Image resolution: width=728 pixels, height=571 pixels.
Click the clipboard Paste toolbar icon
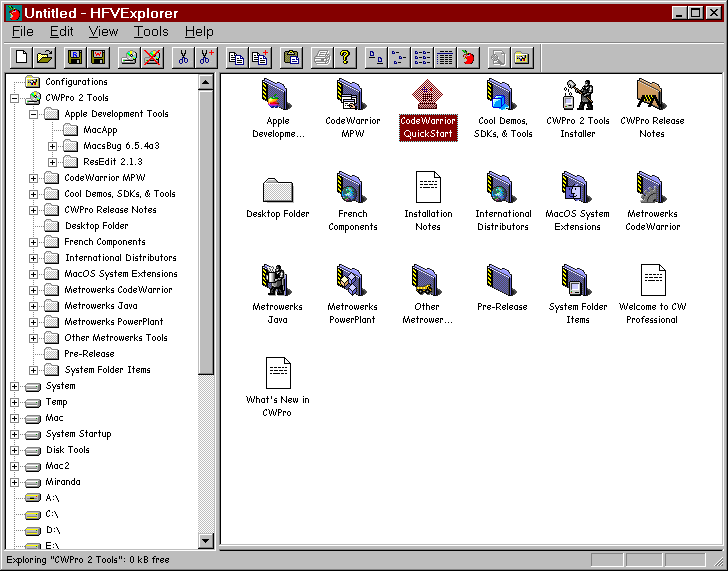tap(291, 58)
